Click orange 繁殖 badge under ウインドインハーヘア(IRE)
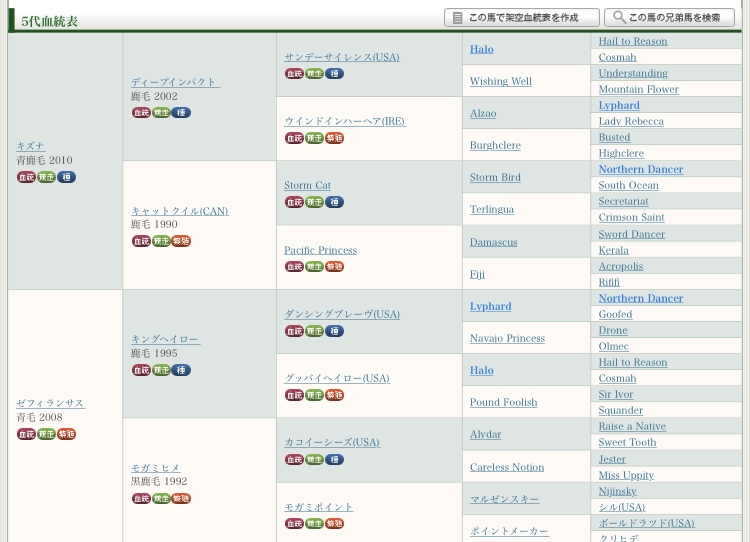Screen dimensions: 750x542 [x=334, y=138]
